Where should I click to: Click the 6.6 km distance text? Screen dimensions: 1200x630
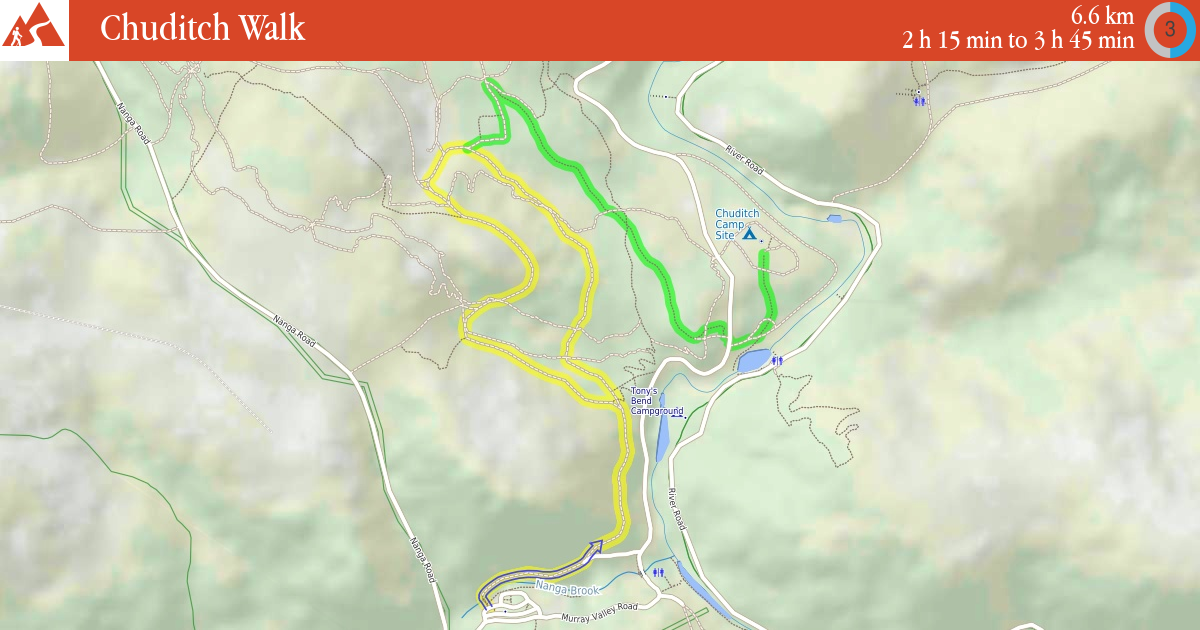pyautogui.click(x=1102, y=15)
